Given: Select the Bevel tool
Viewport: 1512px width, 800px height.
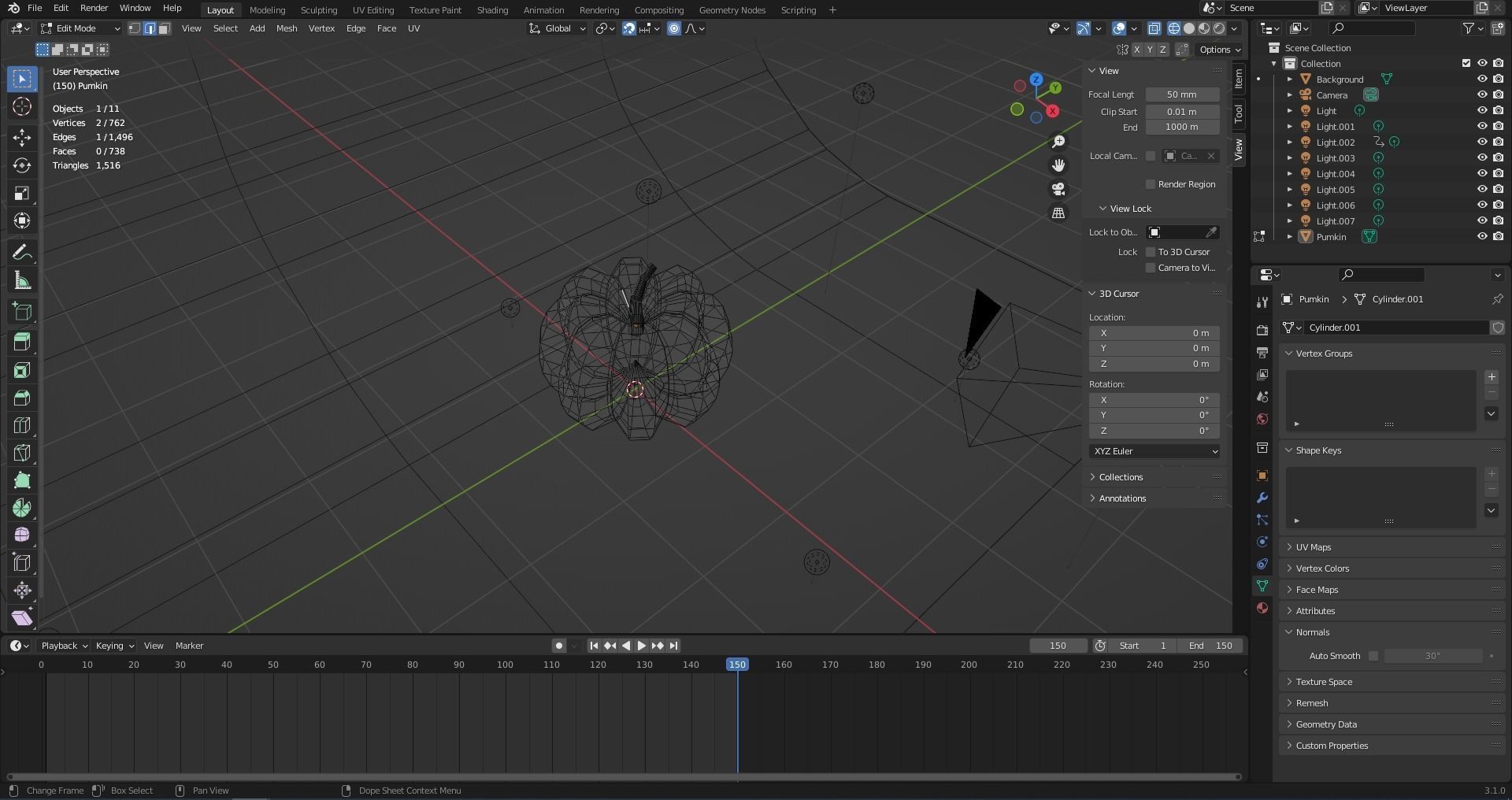Looking at the screenshot, I should [x=22, y=398].
